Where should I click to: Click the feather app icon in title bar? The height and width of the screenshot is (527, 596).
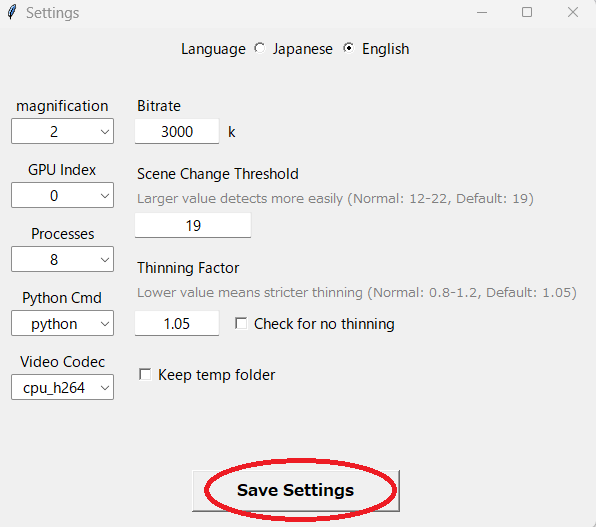(x=12, y=13)
